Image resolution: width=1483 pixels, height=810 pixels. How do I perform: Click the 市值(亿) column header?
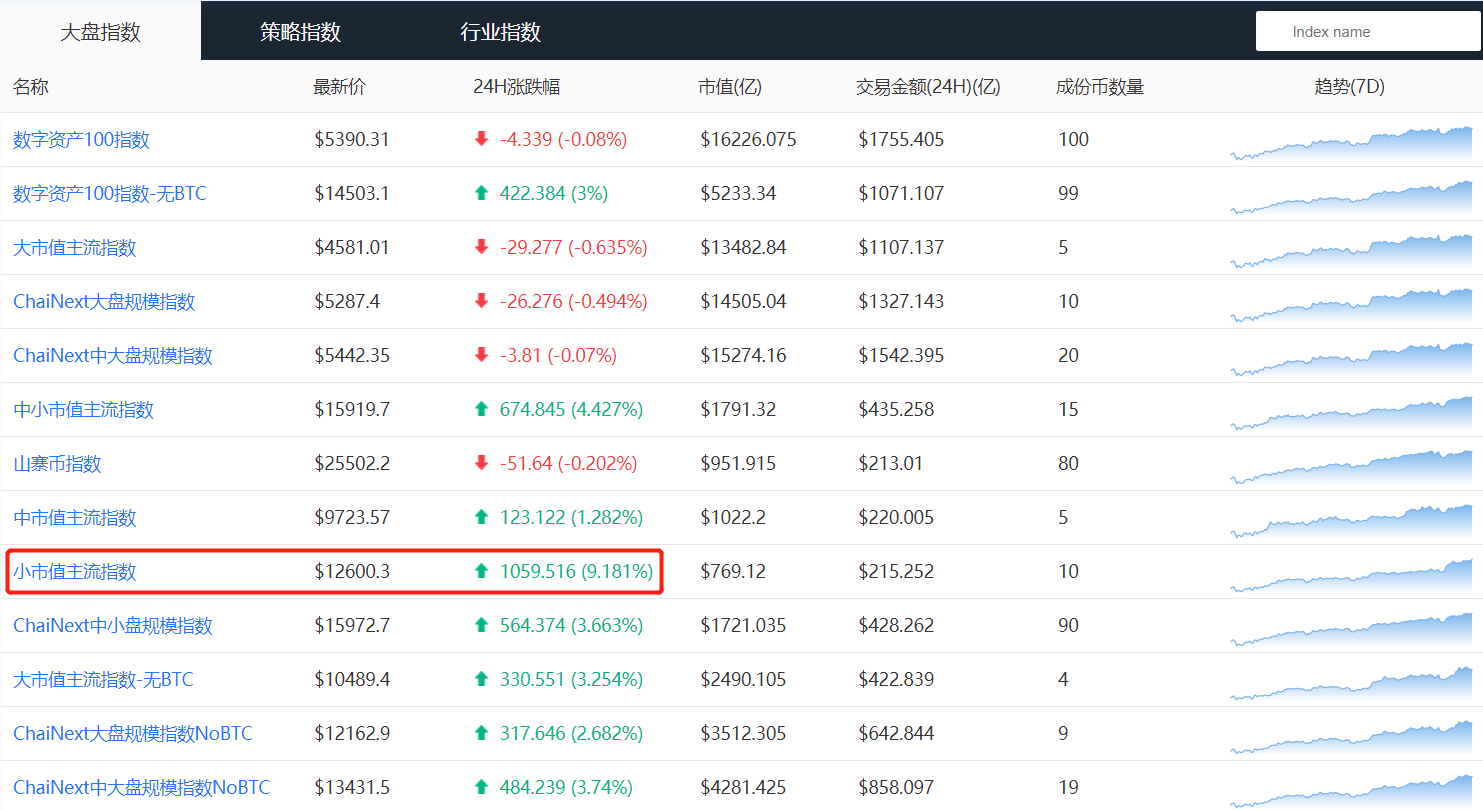click(730, 87)
